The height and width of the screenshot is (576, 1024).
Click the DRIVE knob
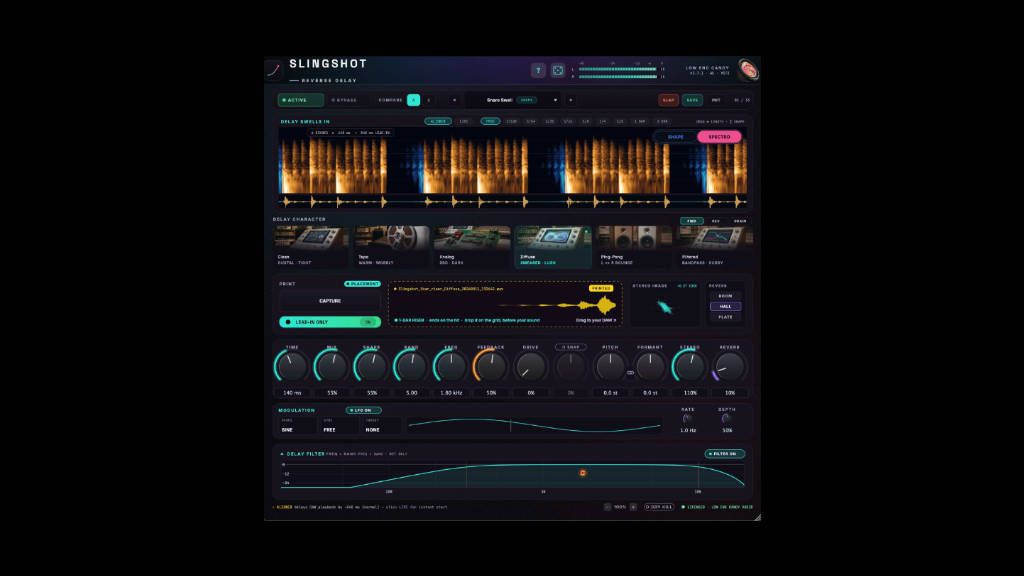point(530,366)
